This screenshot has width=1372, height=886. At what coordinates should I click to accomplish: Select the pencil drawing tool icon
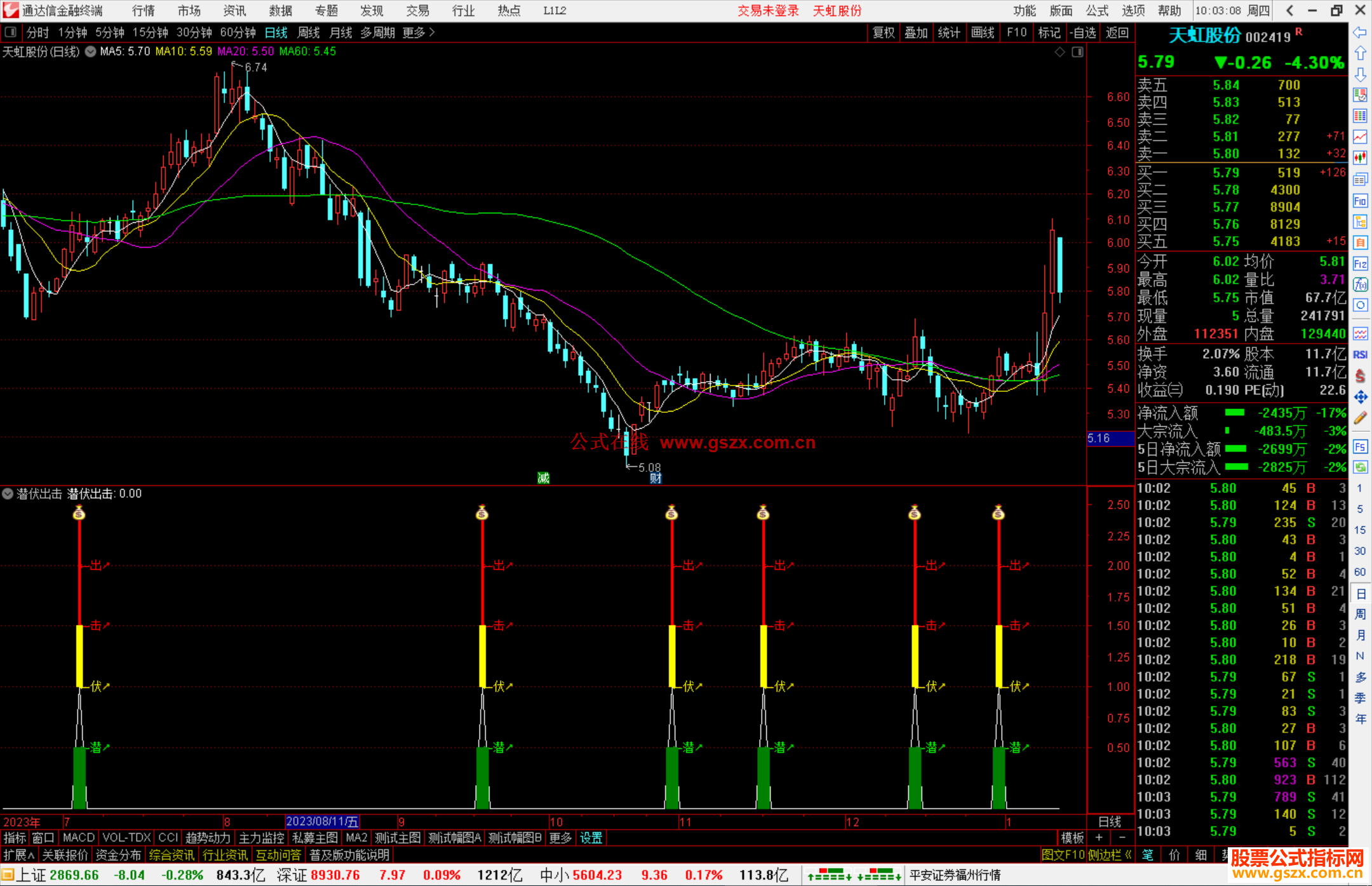pyautogui.click(x=1360, y=418)
